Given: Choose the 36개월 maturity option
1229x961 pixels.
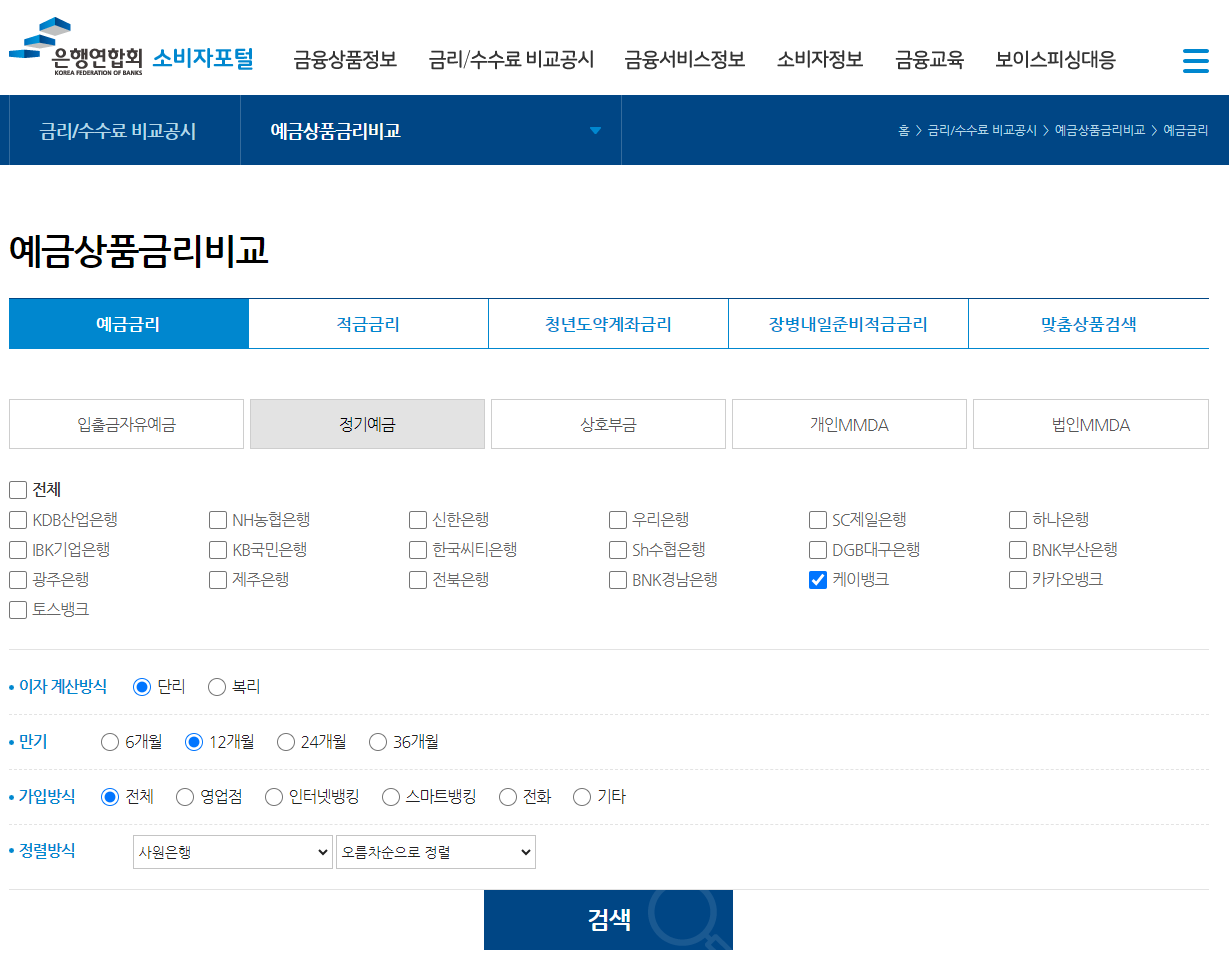Looking at the screenshot, I should pyautogui.click(x=378, y=742).
